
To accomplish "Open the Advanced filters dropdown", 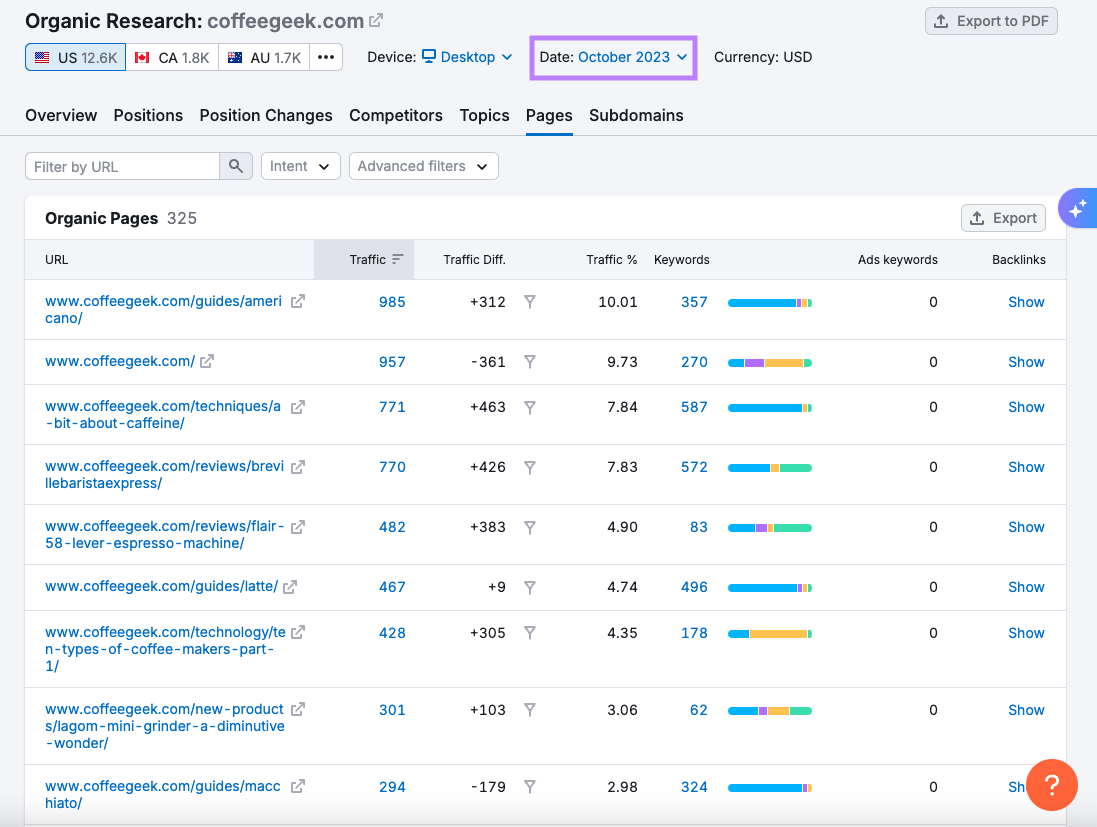I will pos(423,165).
